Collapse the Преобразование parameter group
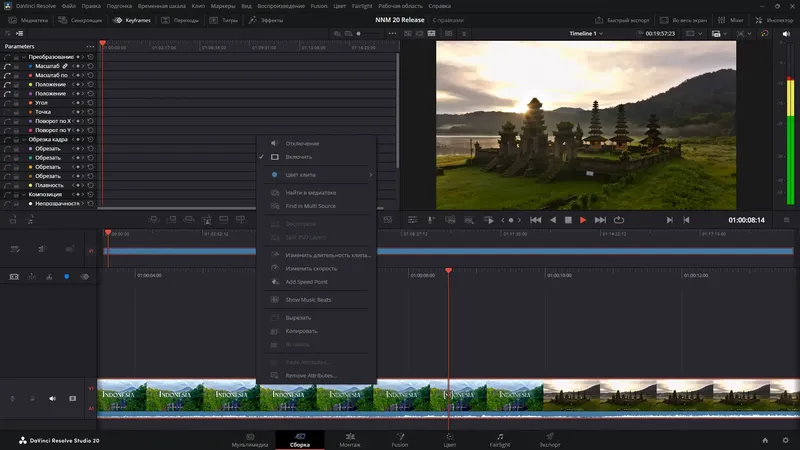 (23, 57)
